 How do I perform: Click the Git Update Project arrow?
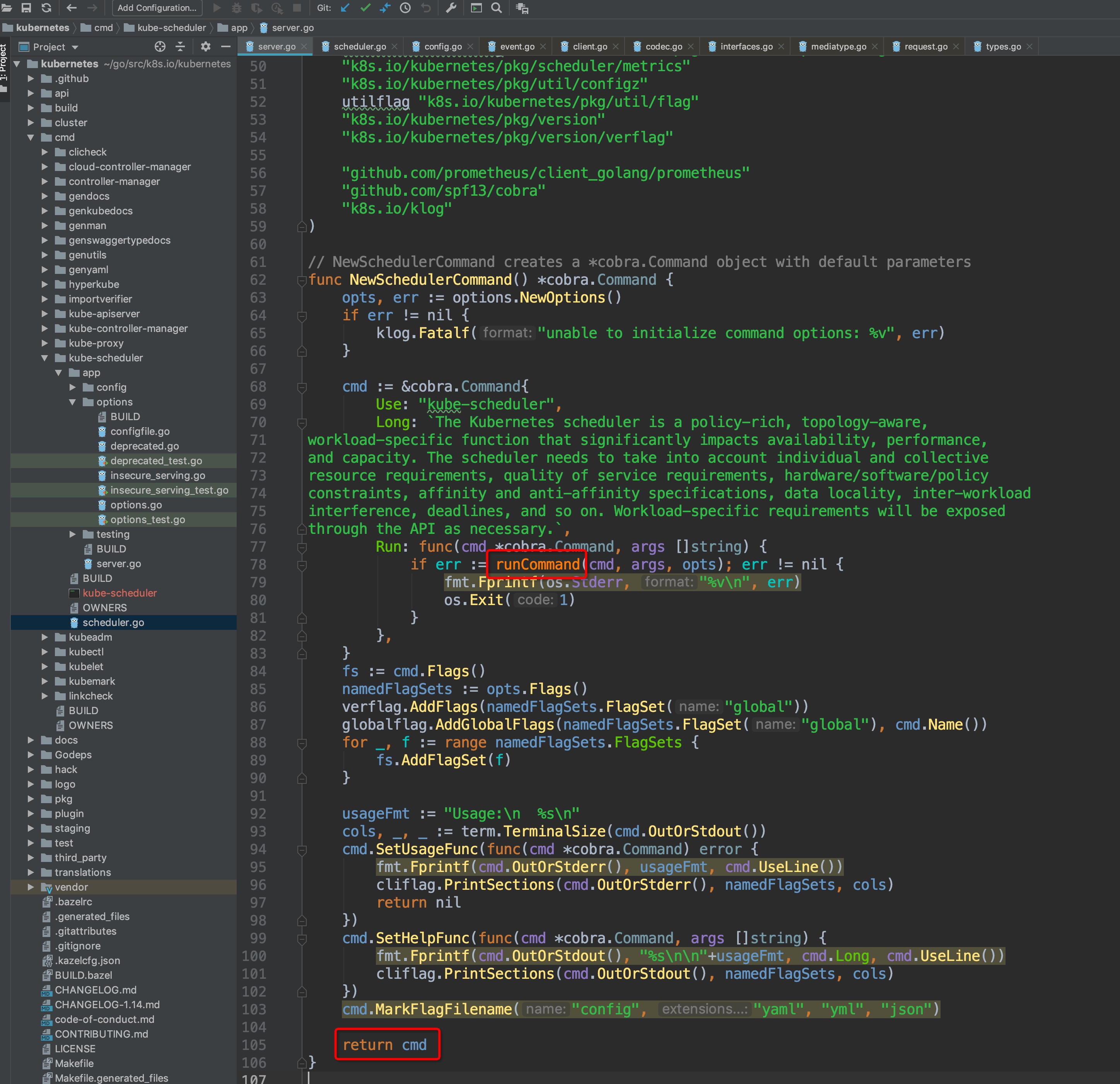[x=345, y=7]
